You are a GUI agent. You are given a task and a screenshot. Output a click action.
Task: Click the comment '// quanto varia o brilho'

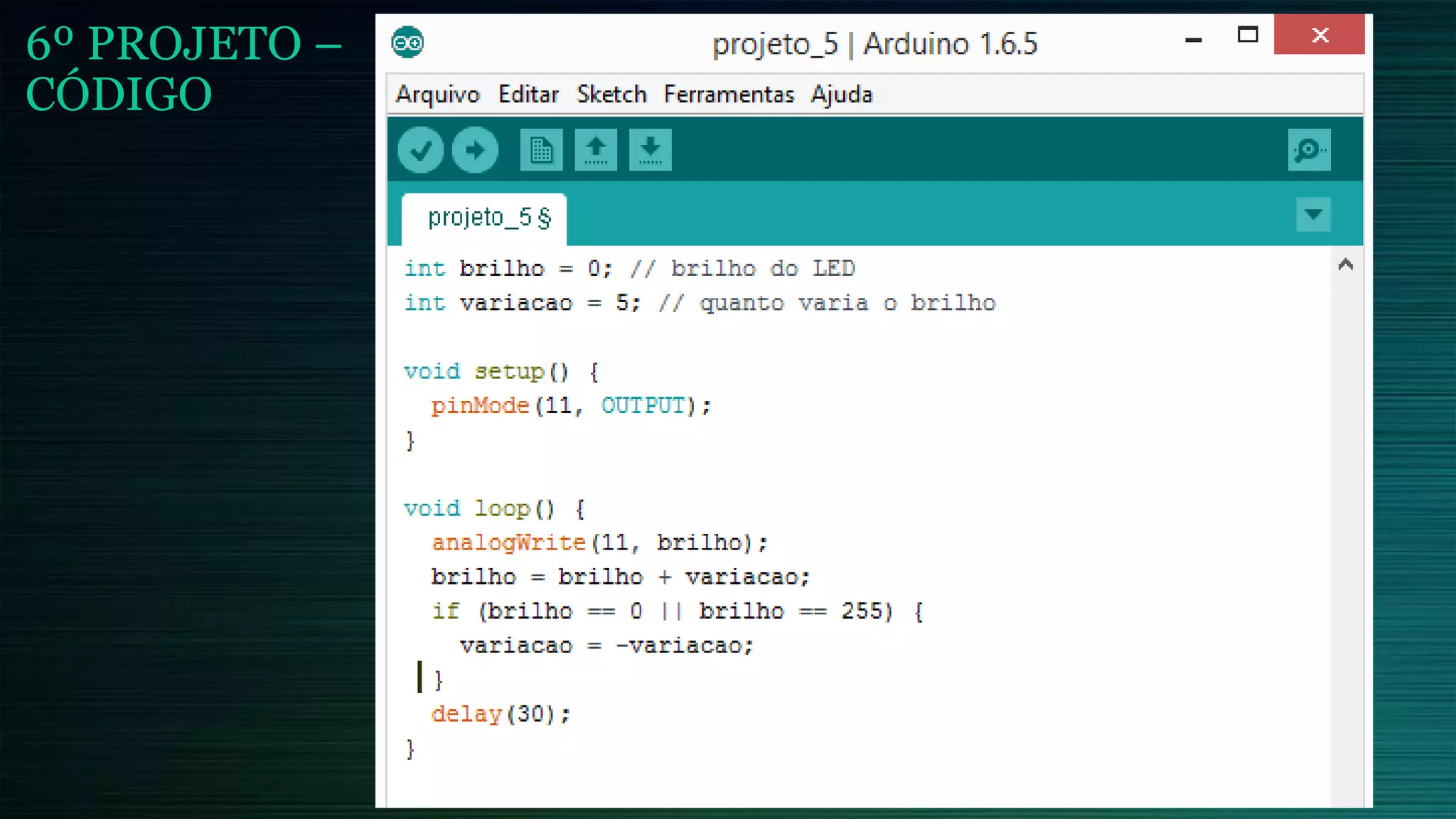point(827,303)
